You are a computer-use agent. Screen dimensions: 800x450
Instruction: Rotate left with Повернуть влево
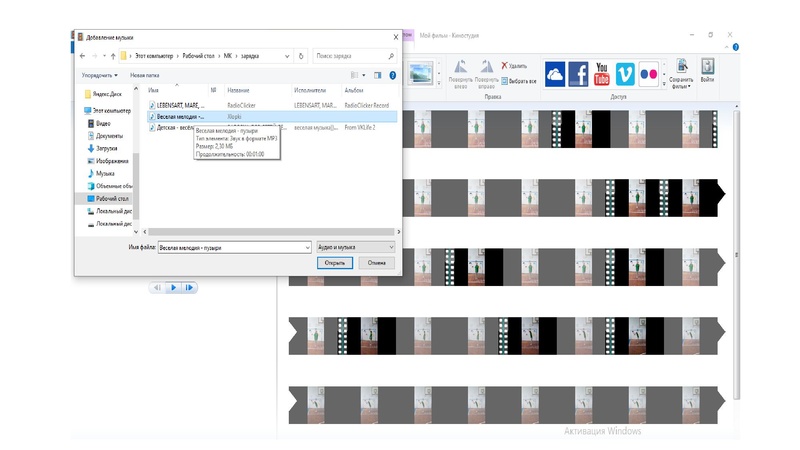(461, 72)
